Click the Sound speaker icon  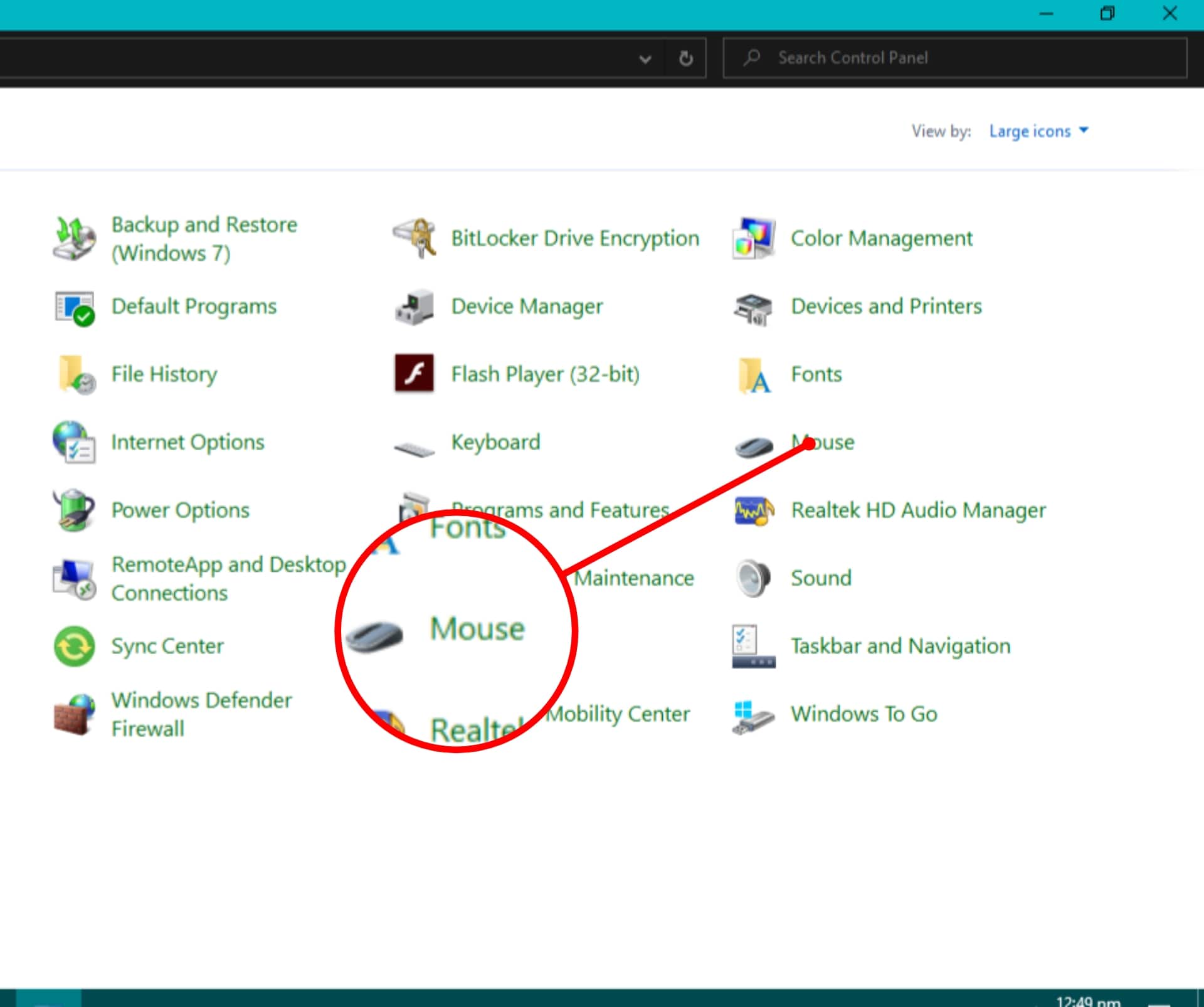tap(753, 577)
